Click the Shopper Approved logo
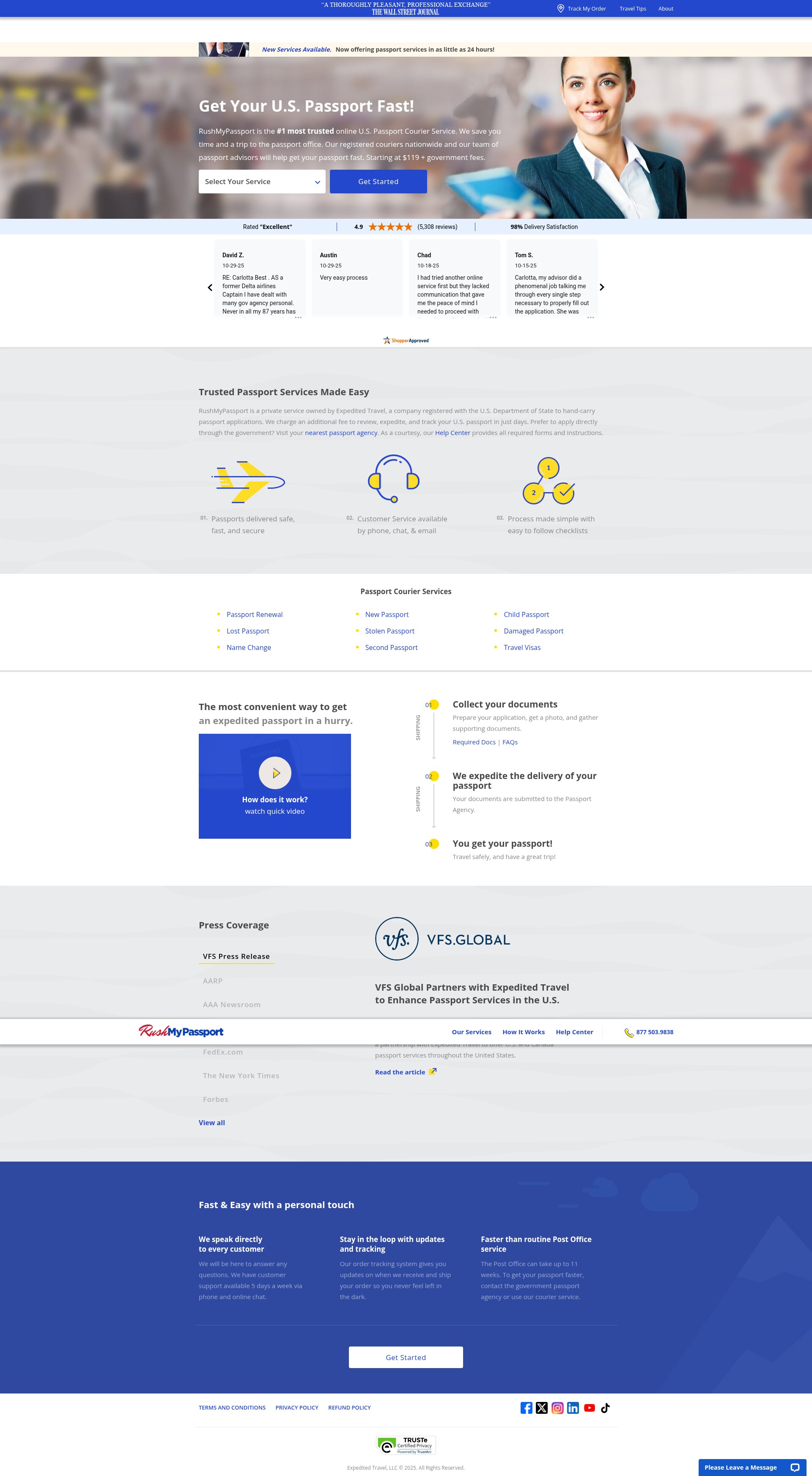Screen dimensions: 812x1476 [406, 340]
